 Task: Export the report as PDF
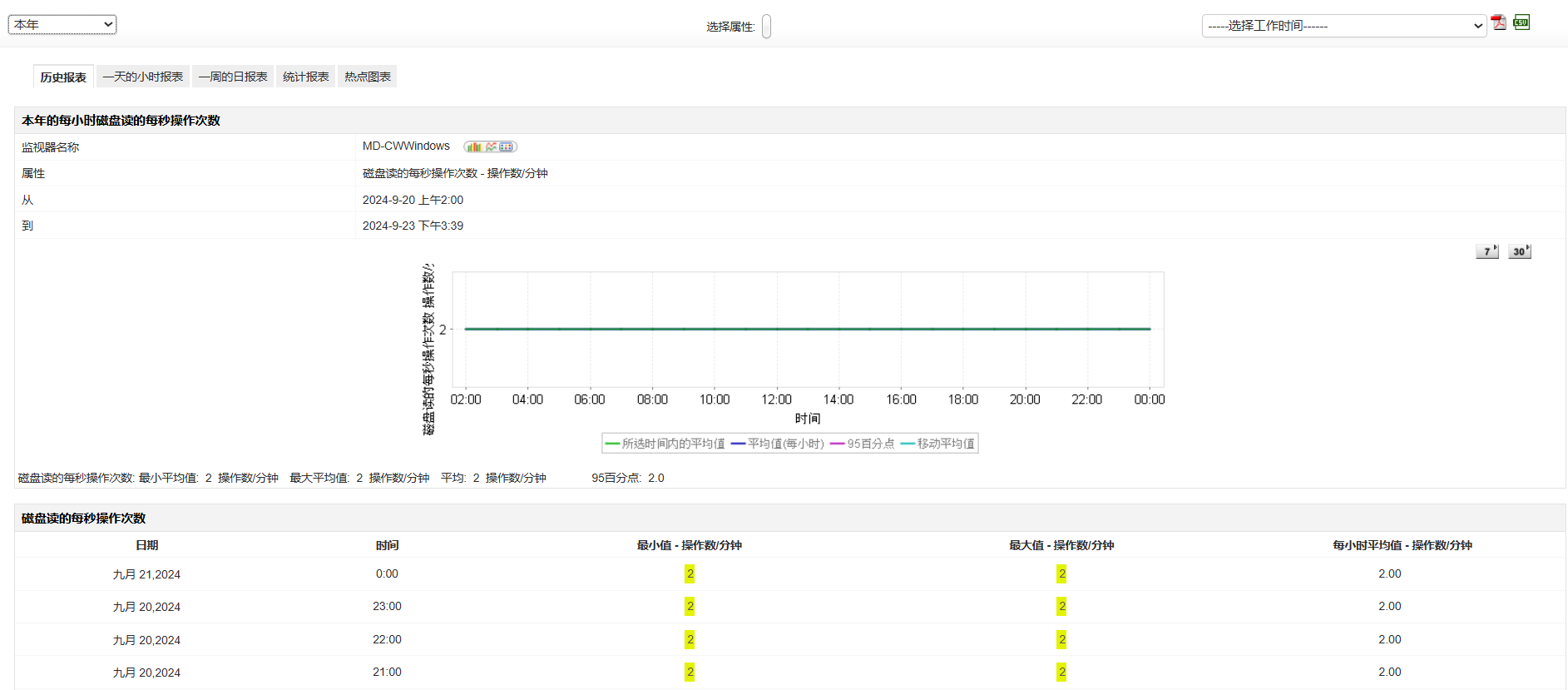pyautogui.click(x=1498, y=22)
